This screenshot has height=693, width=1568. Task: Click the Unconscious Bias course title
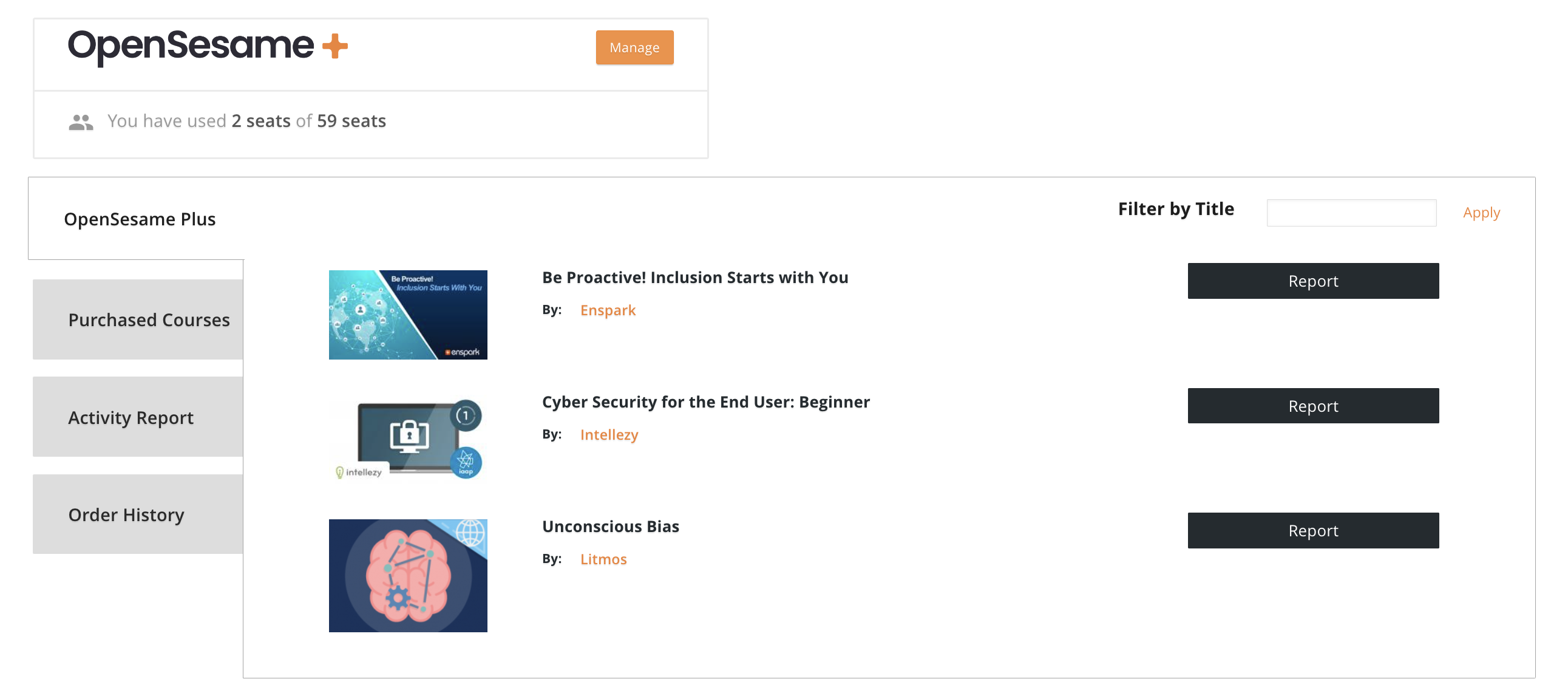pos(610,526)
